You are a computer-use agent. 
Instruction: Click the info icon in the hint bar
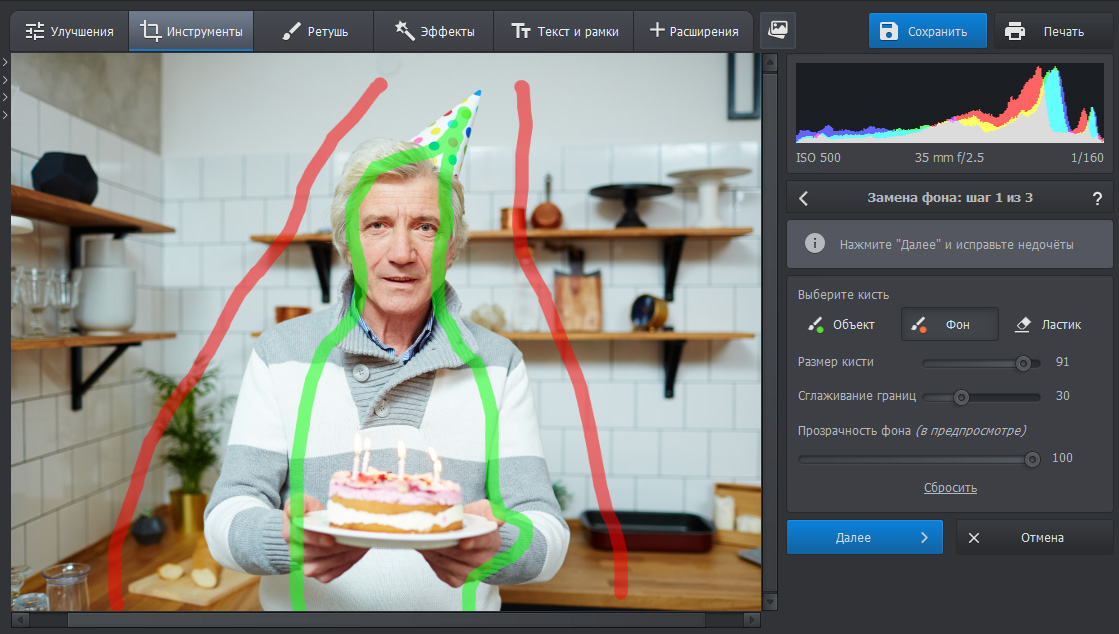(815, 244)
